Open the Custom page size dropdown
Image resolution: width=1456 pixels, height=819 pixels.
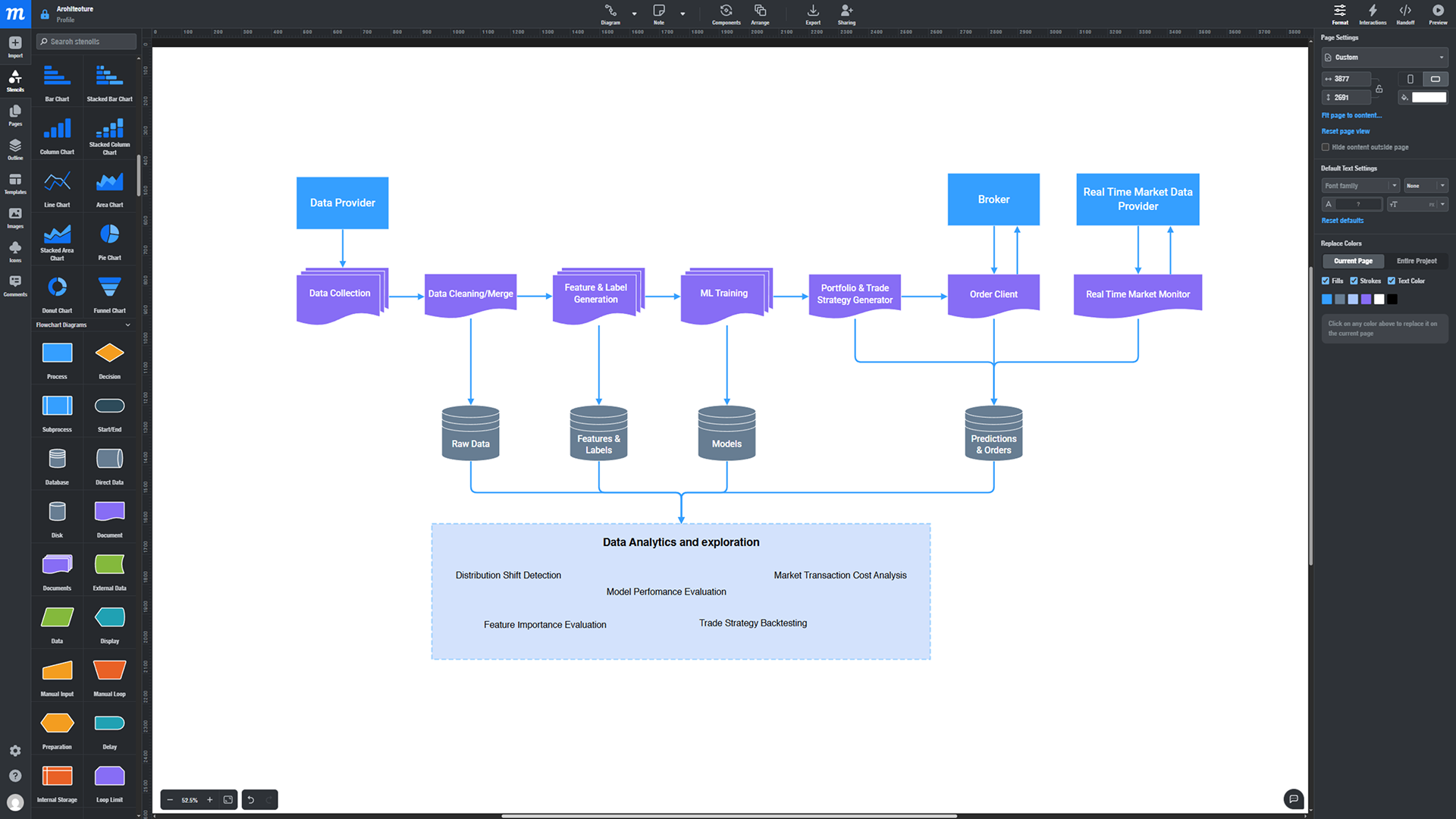coord(1383,57)
